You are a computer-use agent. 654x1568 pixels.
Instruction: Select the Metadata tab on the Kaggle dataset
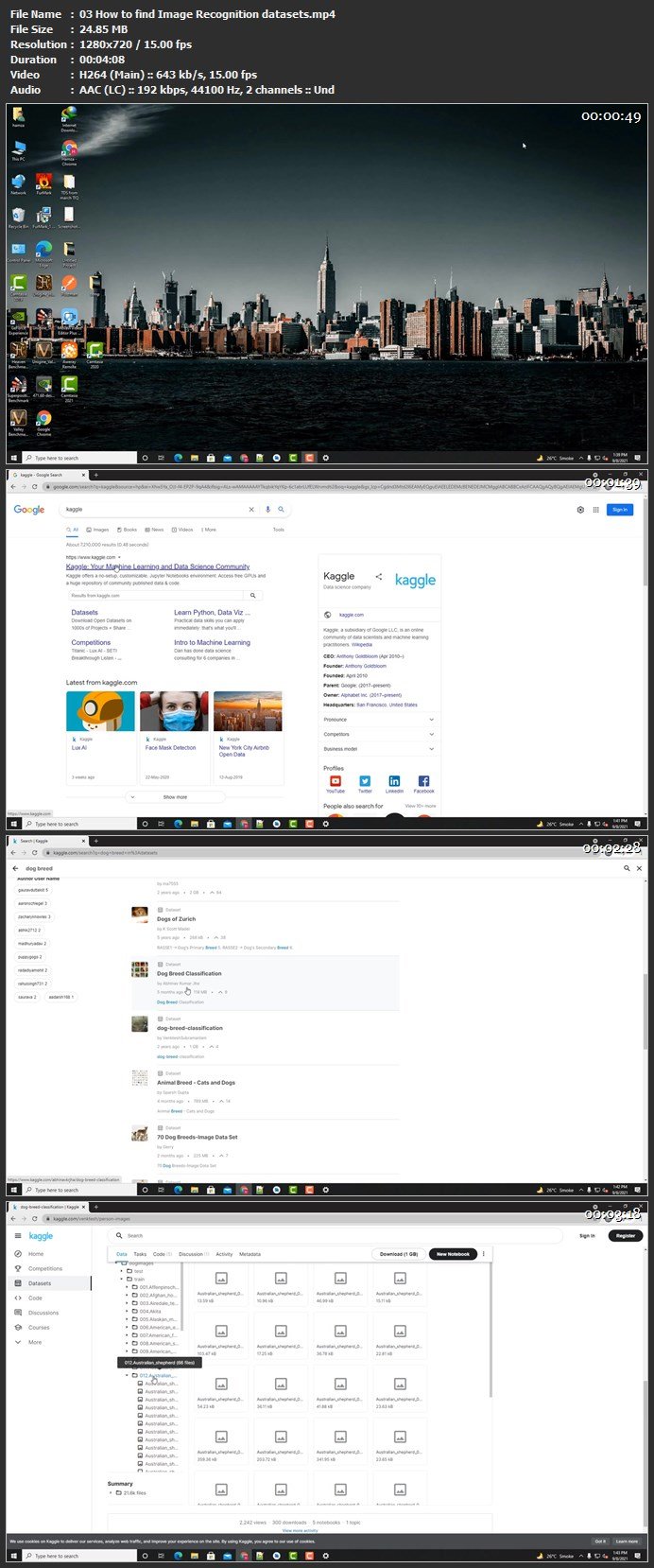(250, 1254)
